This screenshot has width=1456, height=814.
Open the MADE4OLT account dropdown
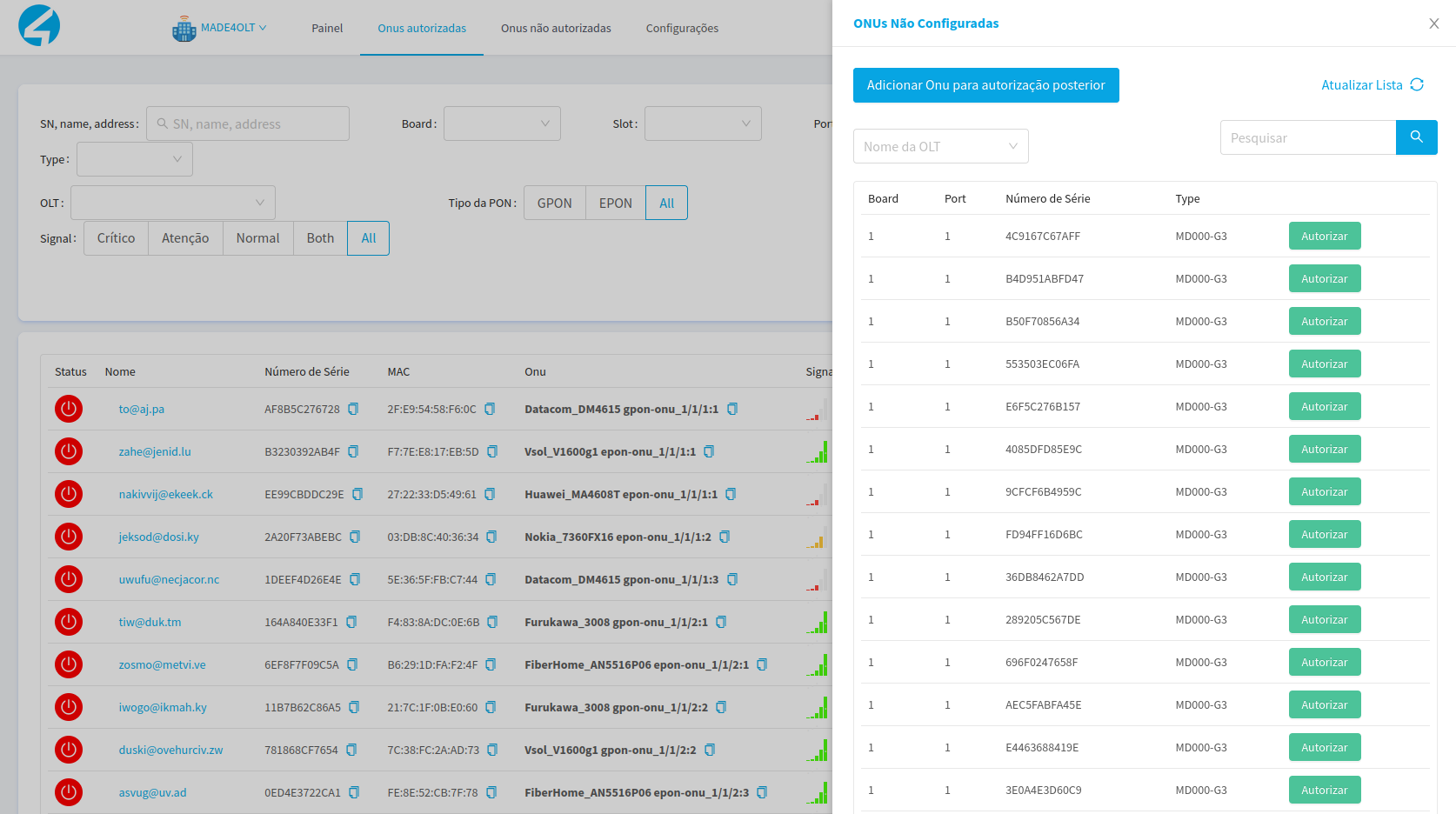pyautogui.click(x=221, y=28)
